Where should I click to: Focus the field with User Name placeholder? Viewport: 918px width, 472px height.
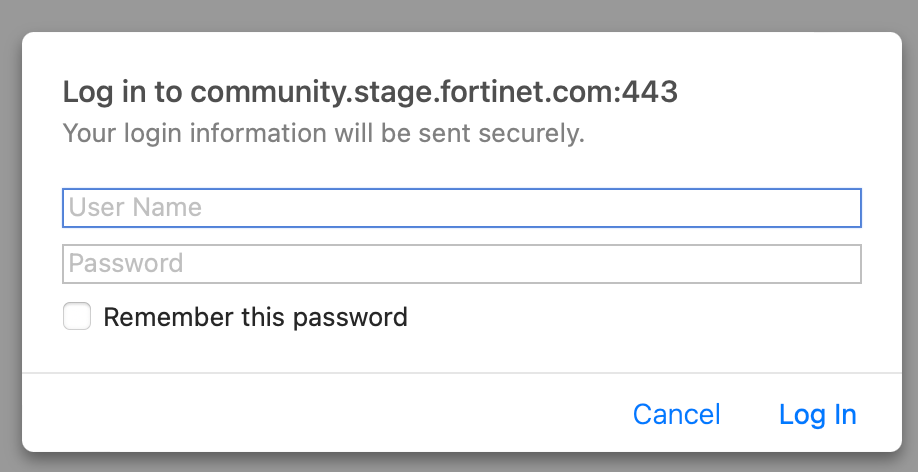461,208
